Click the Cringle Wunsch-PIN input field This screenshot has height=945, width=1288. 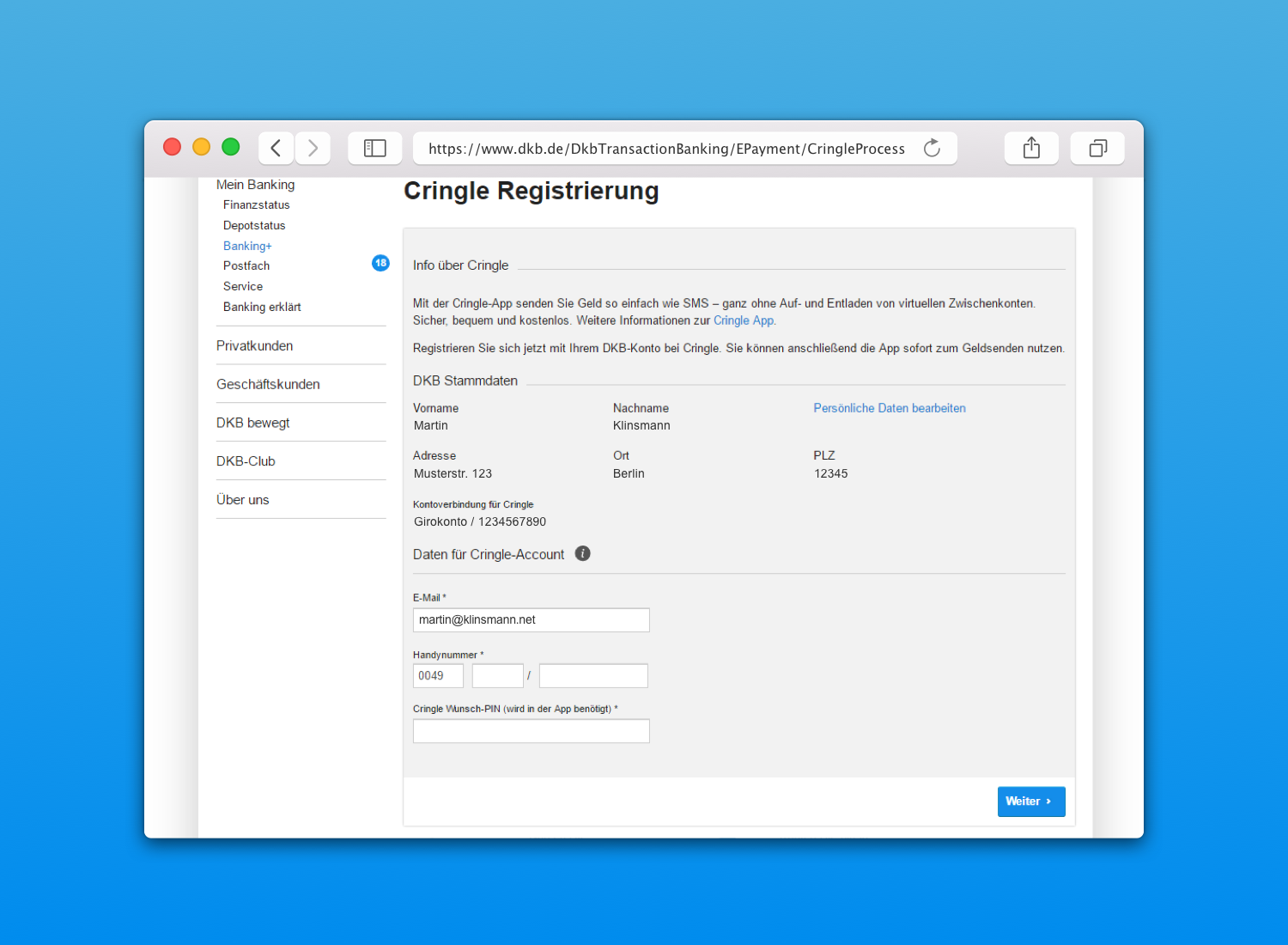(531, 731)
